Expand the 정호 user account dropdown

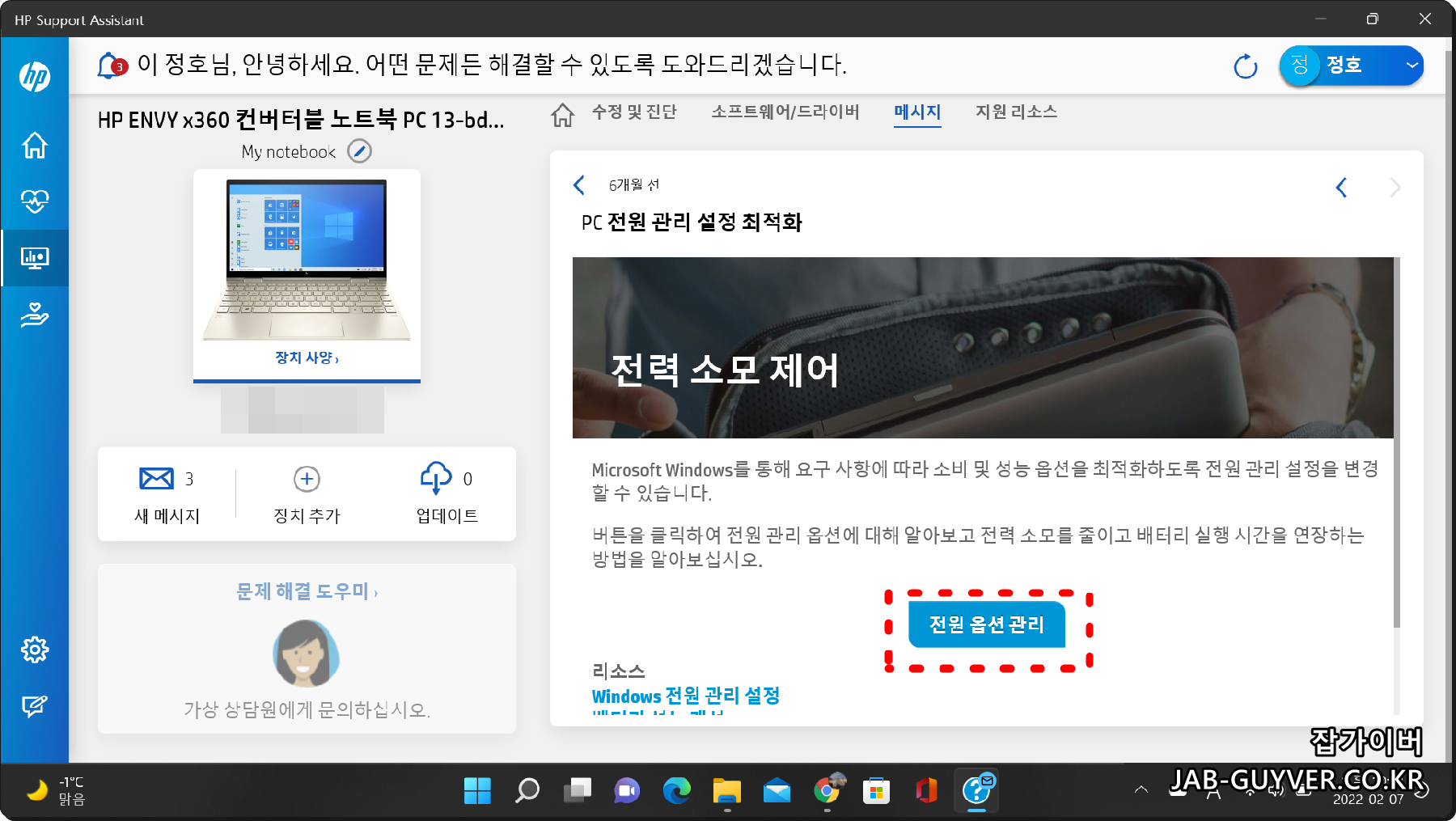coord(1412,66)
